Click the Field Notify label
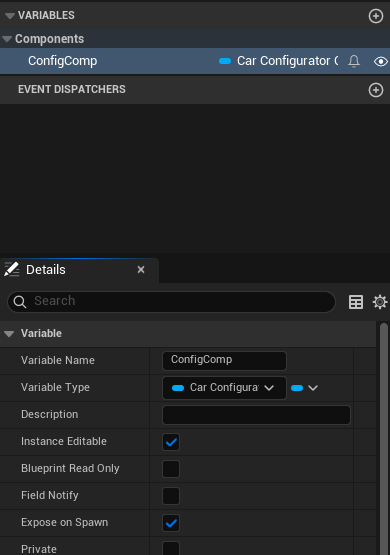Image resolution: width=390 pixels, height=555 pixels. coord(50,496)
